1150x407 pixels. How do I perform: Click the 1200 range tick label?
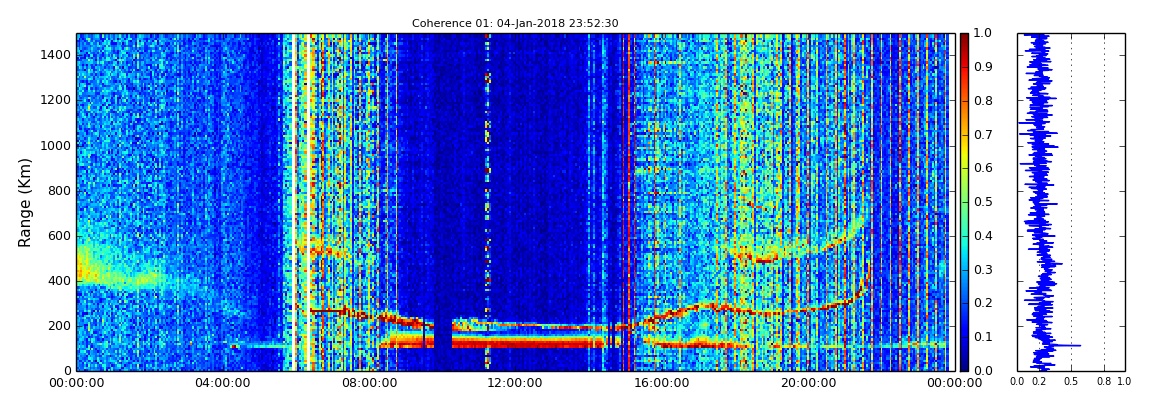(57, 100)
